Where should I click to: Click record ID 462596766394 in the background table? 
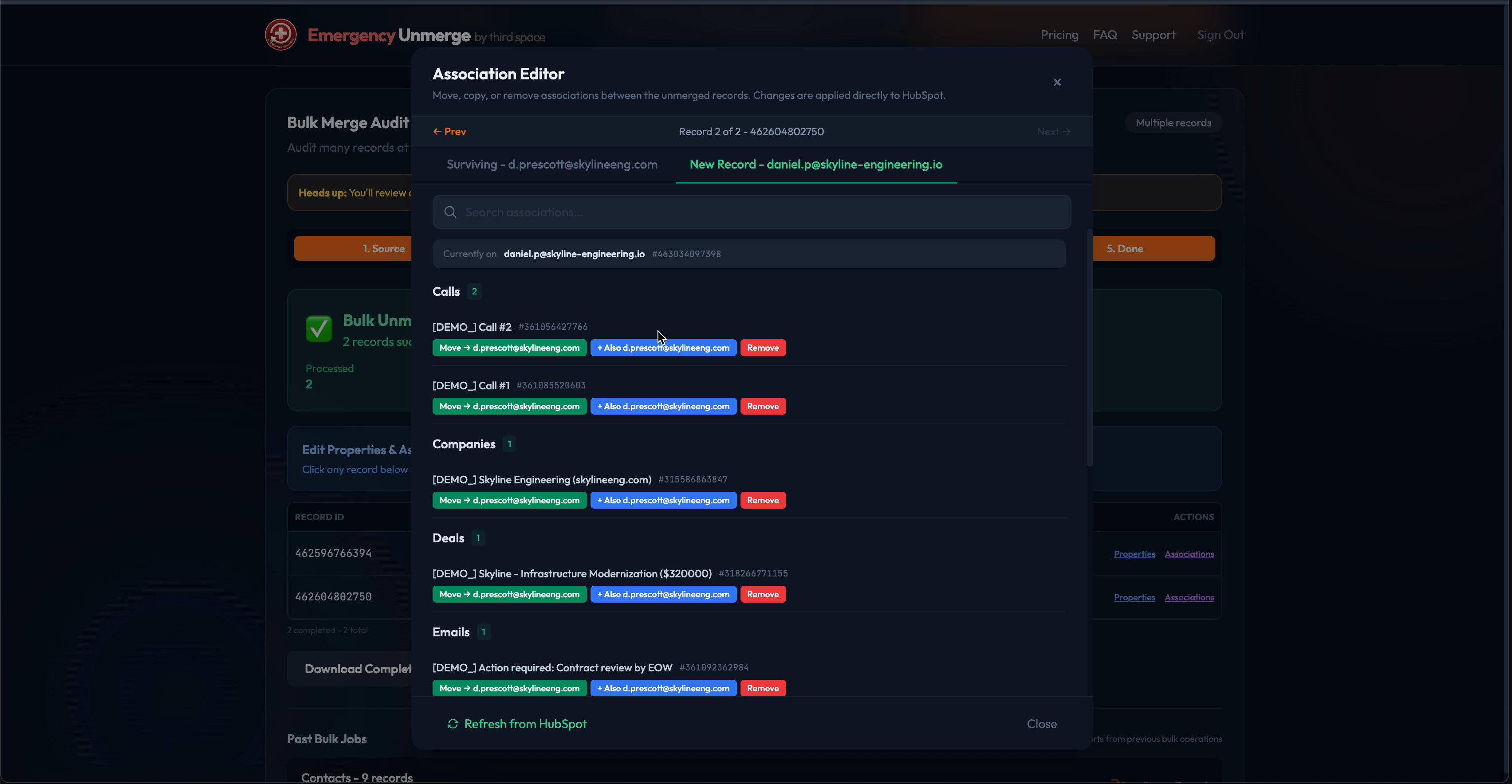coord(333,553)
